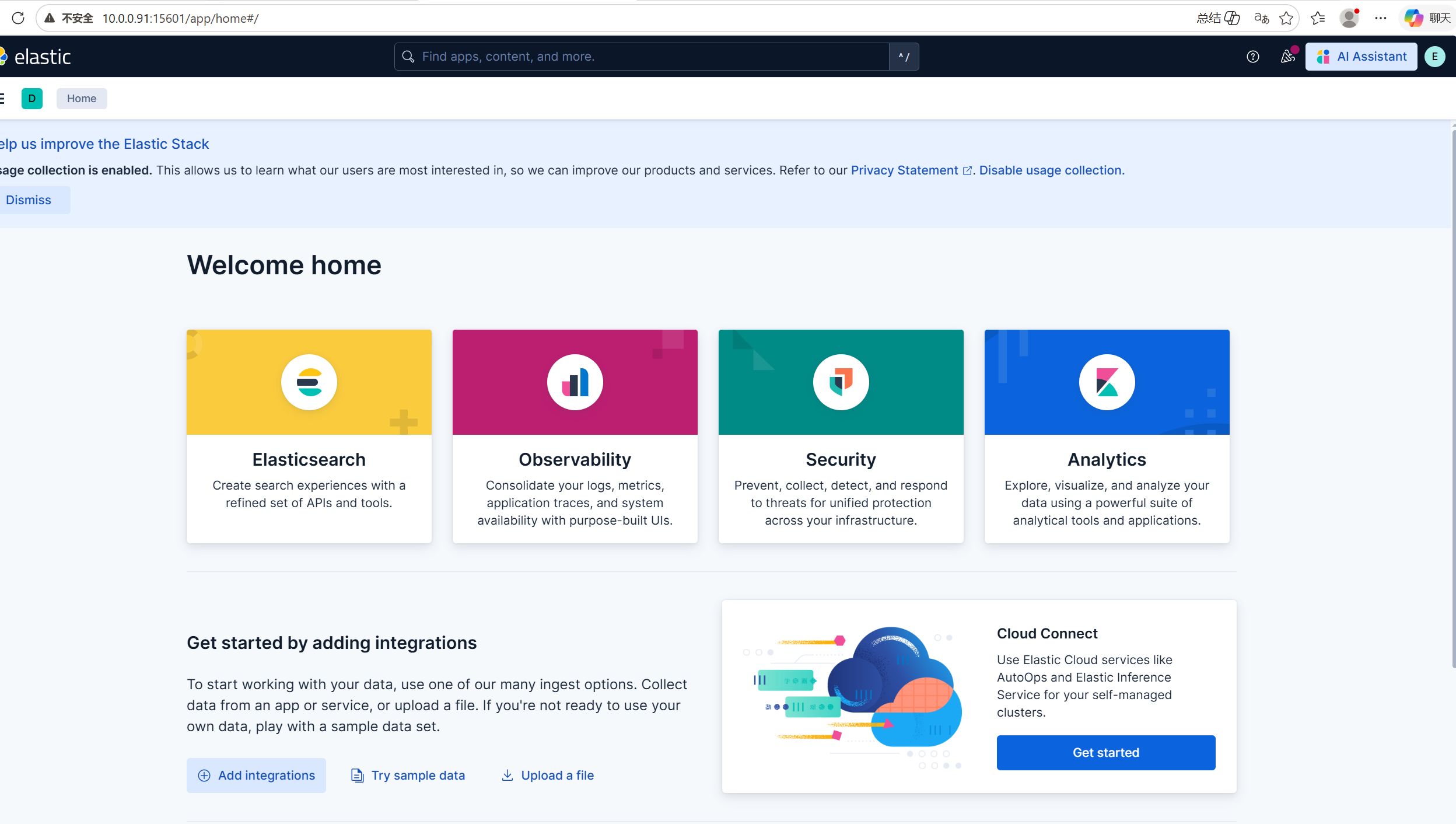Open the Security shield icon card
1456x824 pixels.
point(841,382)
